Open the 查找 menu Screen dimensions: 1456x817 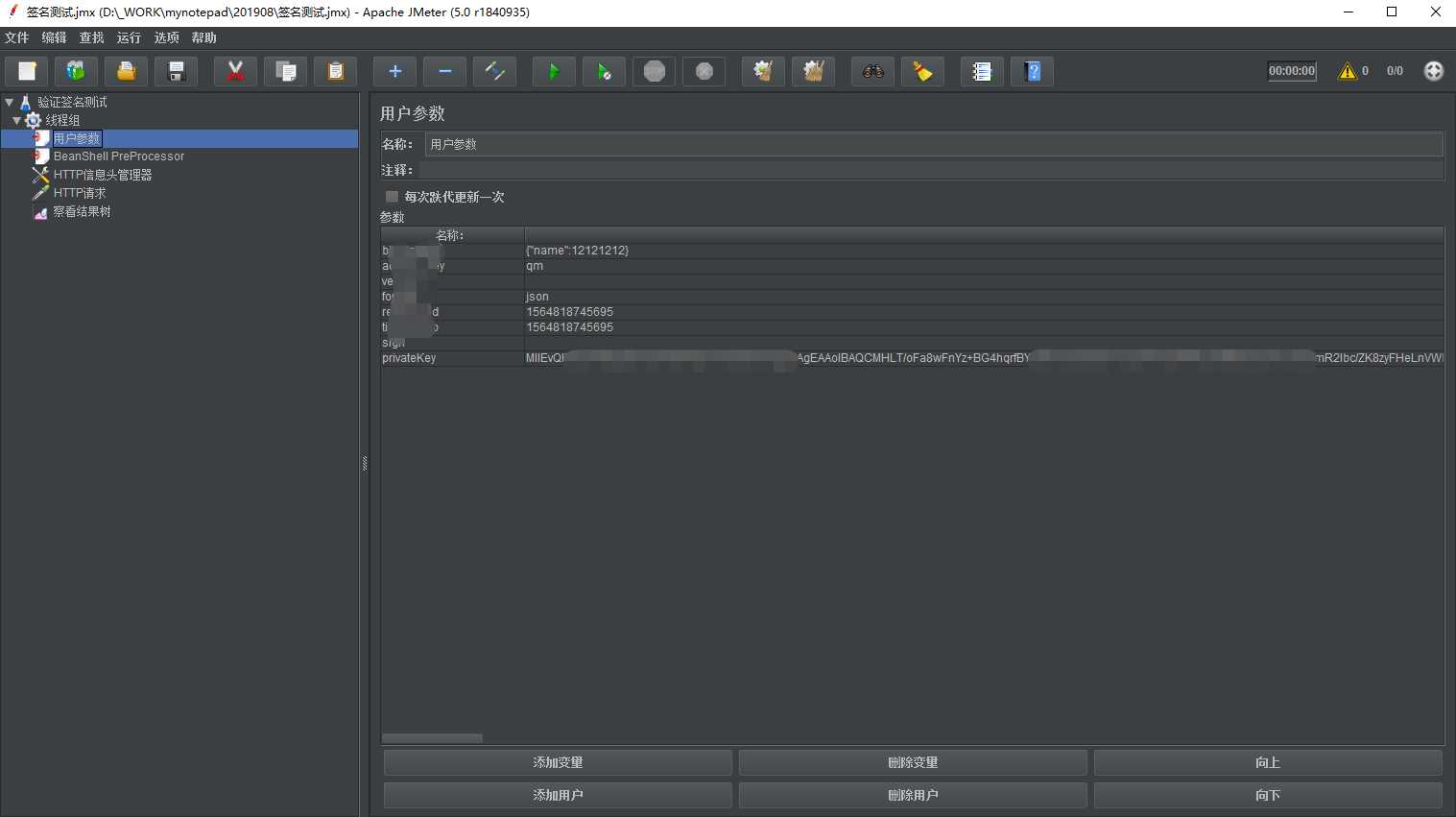coord(92,37)
